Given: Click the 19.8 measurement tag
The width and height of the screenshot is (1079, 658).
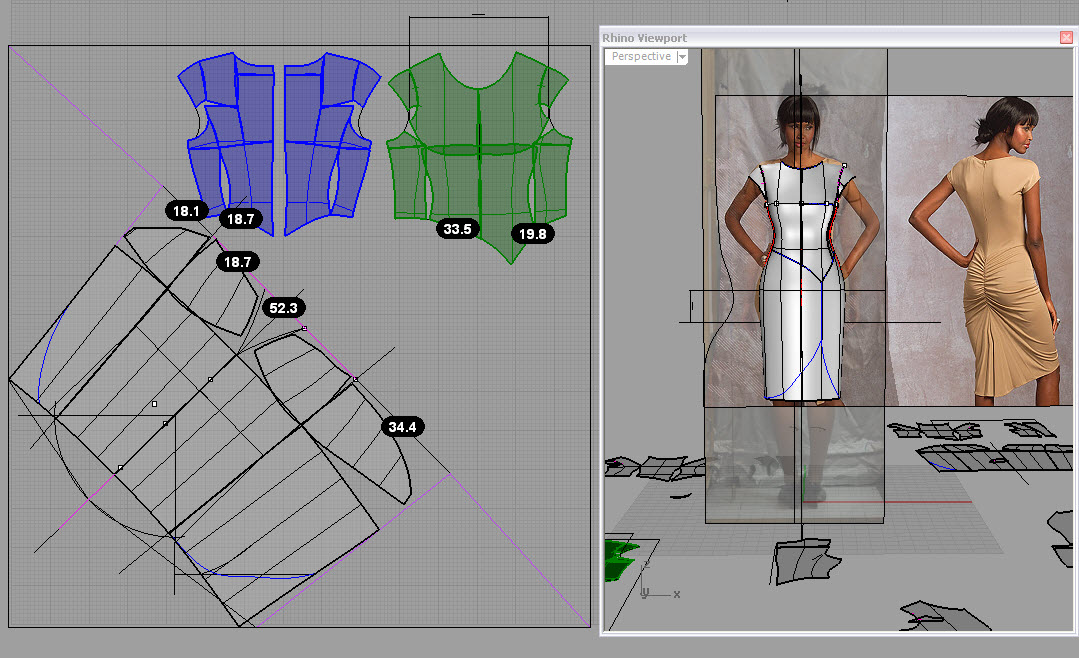Looking at the screenshot, I should click(532, 234).
